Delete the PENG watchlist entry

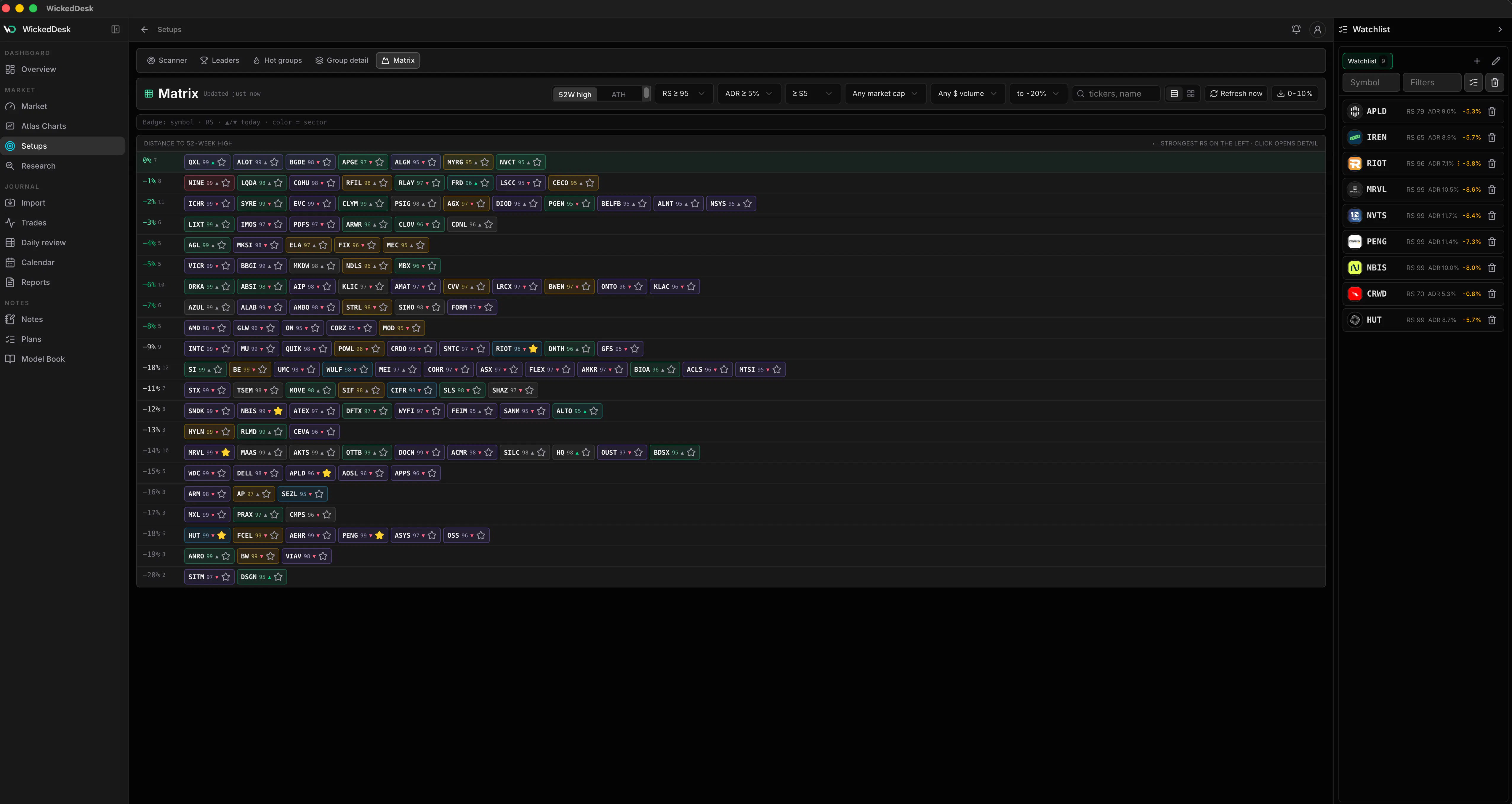pos(1492,242)
